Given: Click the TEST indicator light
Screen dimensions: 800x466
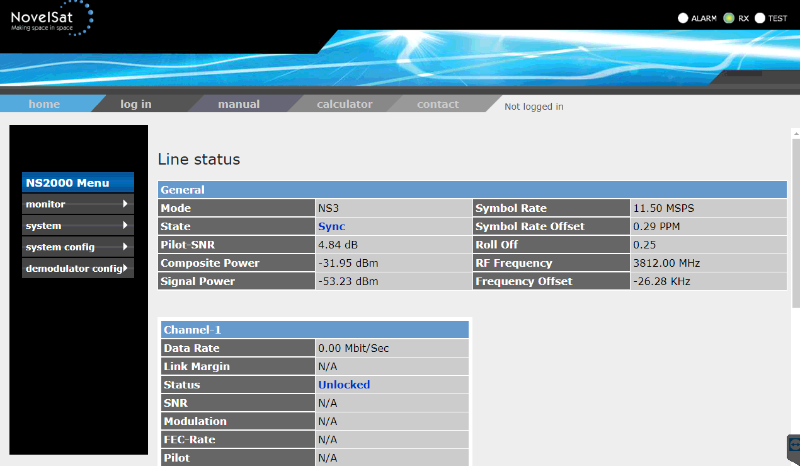Looking at the screenshot, I should point(759,18).
